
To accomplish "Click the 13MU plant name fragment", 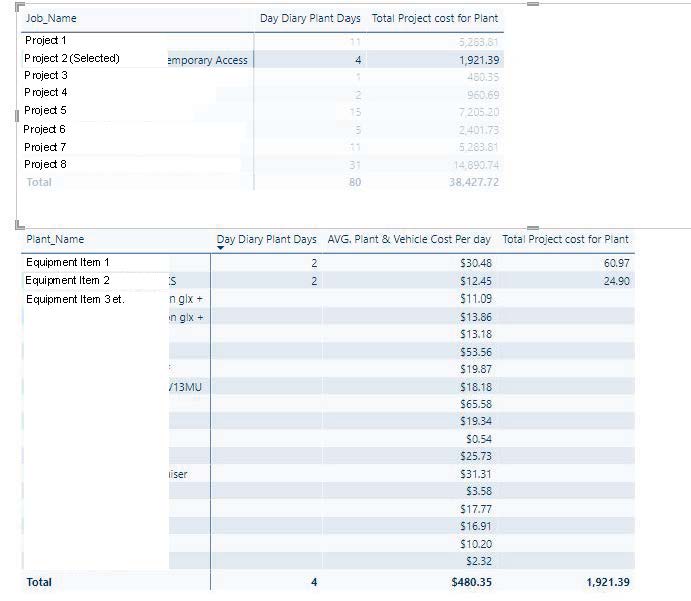I will [x=185, y=387].
